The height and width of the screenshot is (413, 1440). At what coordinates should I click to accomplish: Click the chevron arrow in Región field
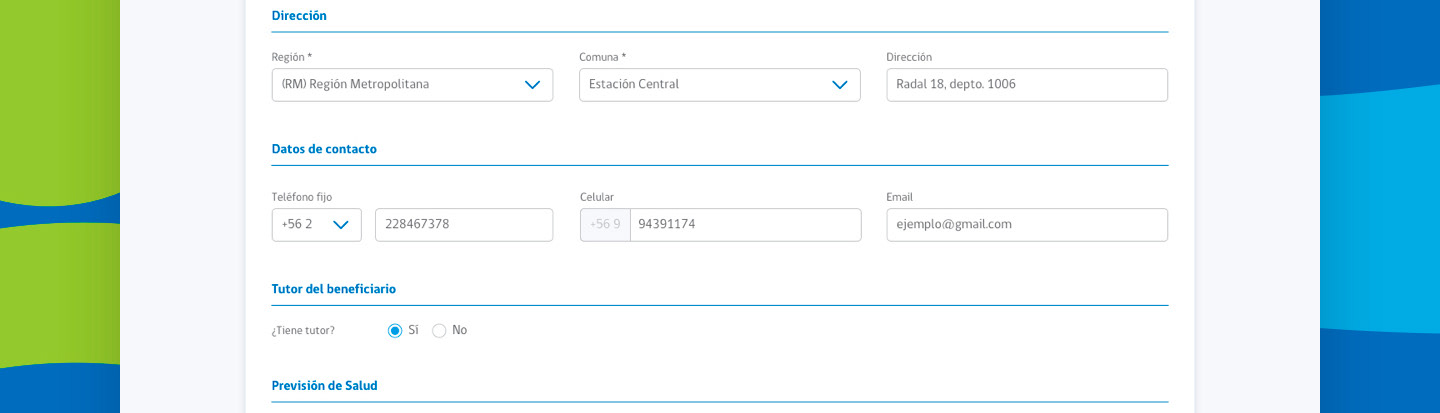point(532,85)
